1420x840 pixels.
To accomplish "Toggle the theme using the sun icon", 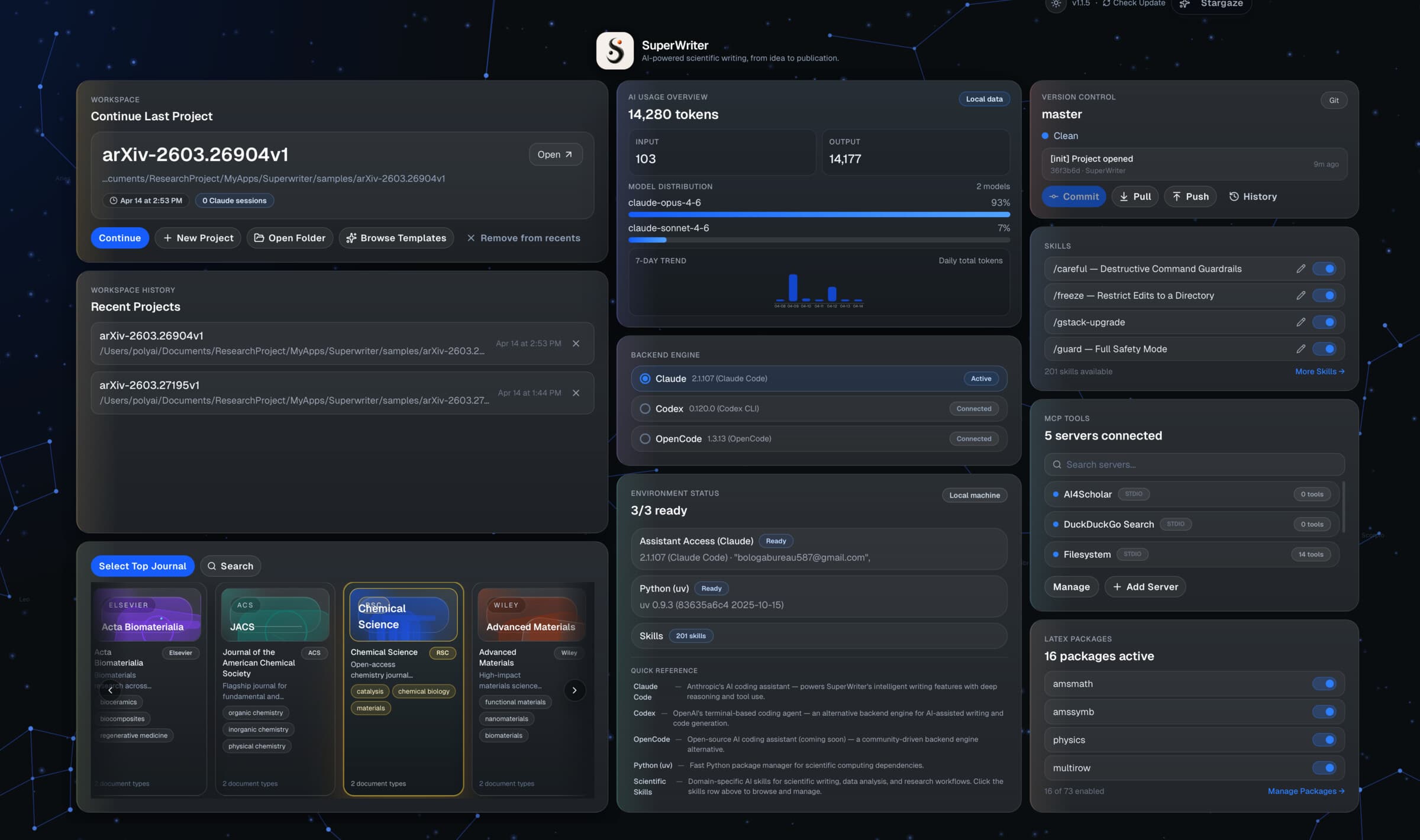I will coord(1056,4).
